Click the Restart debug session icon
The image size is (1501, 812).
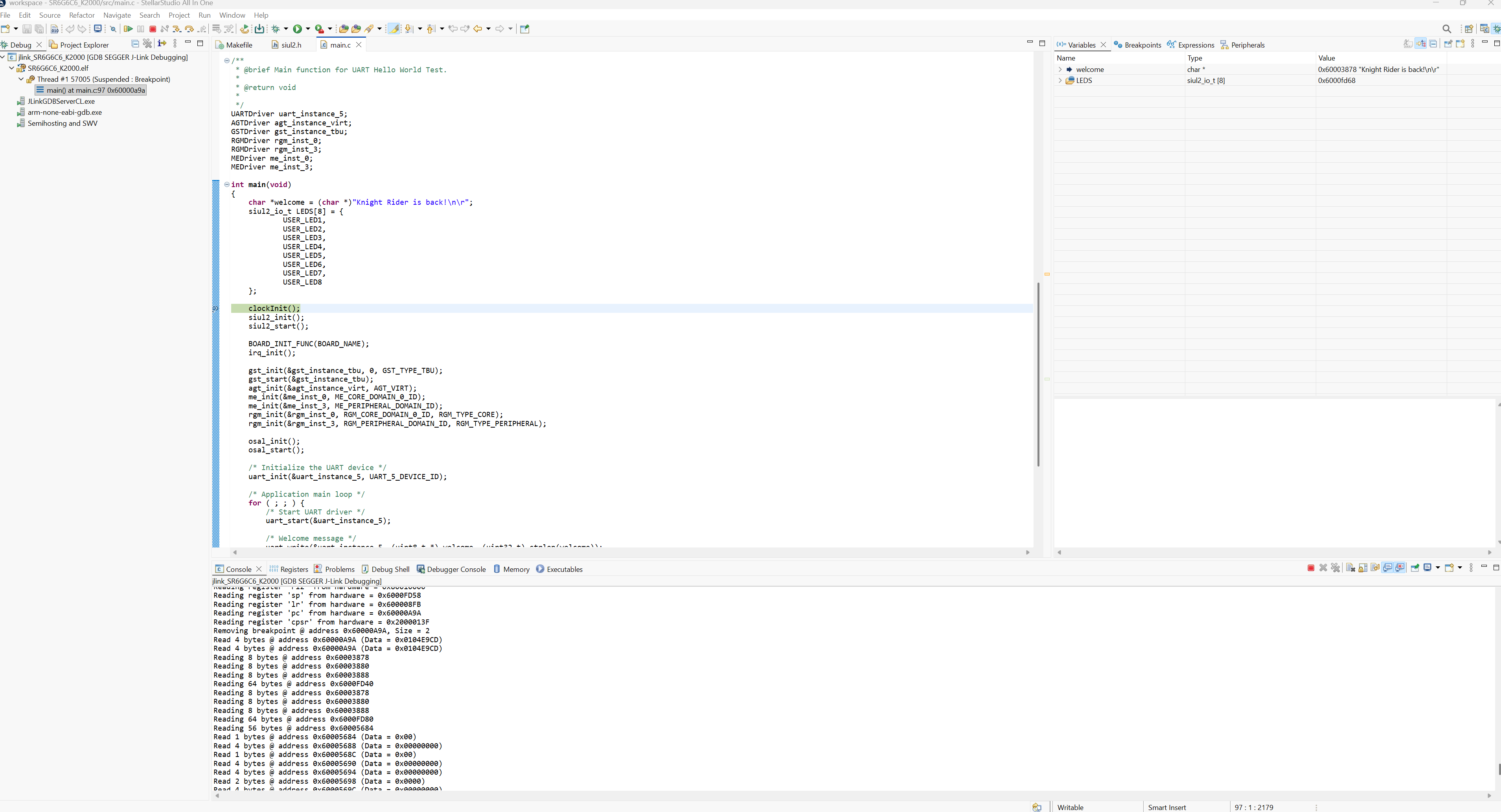pos(245,29)
